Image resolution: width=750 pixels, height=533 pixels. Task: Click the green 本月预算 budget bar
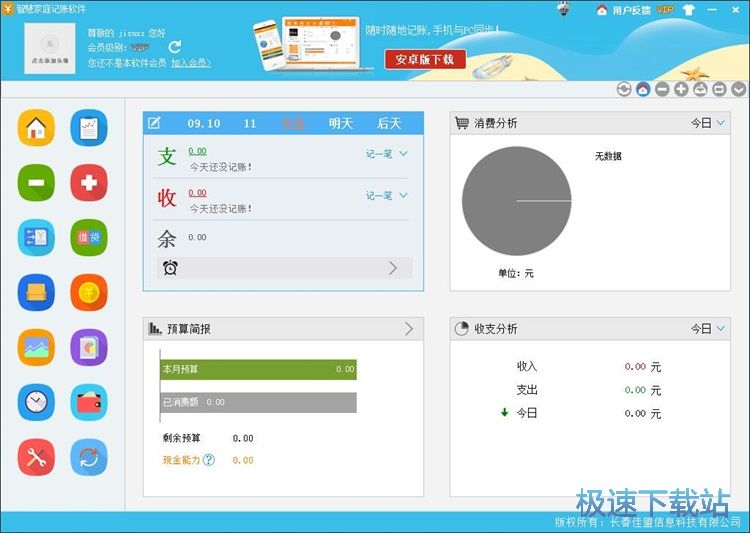pos(258,369)
